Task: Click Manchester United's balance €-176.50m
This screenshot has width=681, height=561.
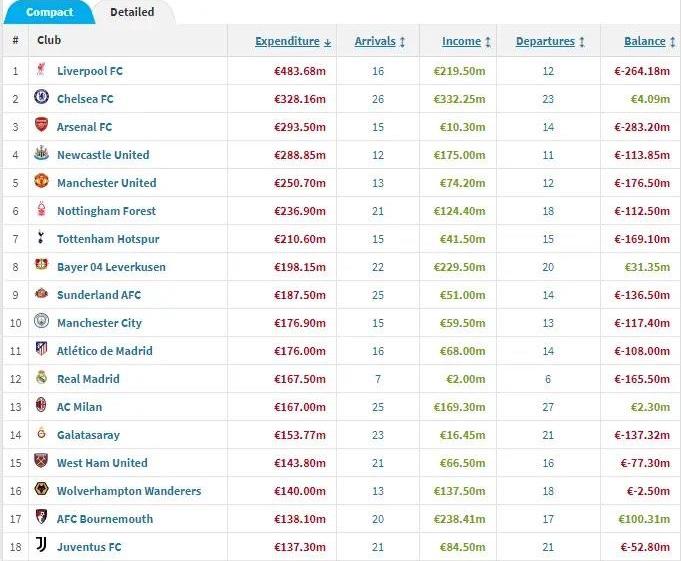Action: tap(642, 183)
